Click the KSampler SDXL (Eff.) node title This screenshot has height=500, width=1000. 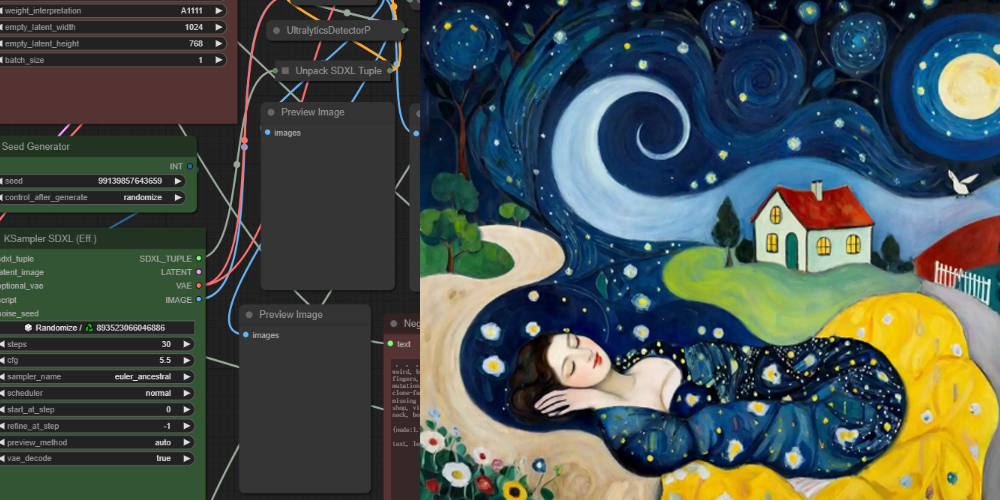[50, 239]
